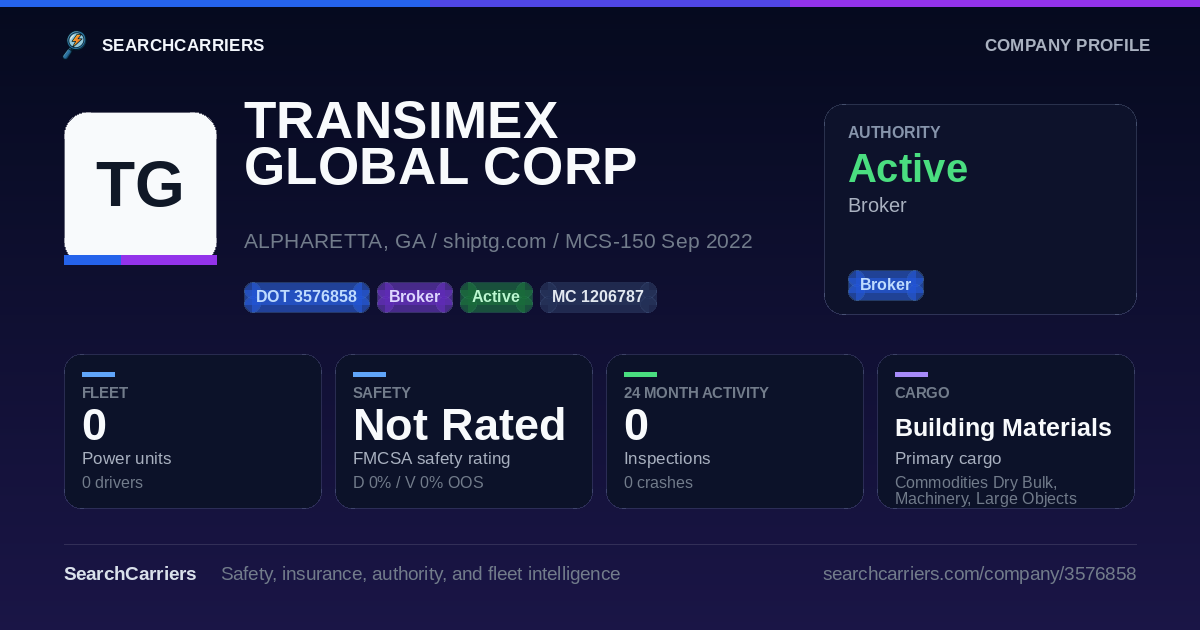1200x630 pixels.
Task: Click the FMCSA safety rating text
Action: point(432,459)
